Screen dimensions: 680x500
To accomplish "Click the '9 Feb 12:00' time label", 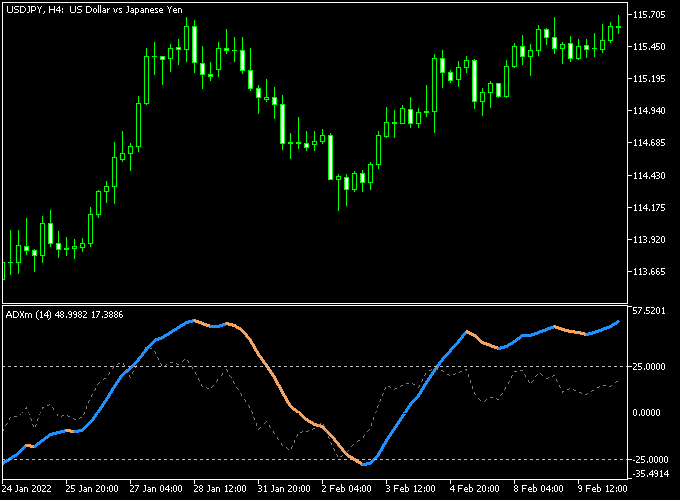I will click(602, 489).
